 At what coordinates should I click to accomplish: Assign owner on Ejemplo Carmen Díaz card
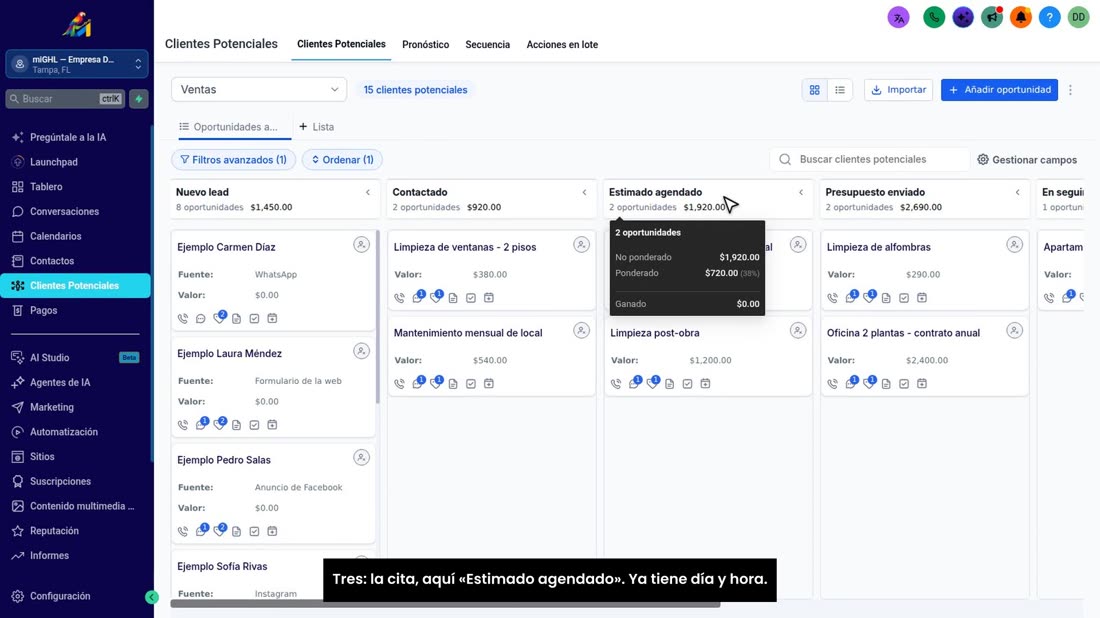(361, 245)
